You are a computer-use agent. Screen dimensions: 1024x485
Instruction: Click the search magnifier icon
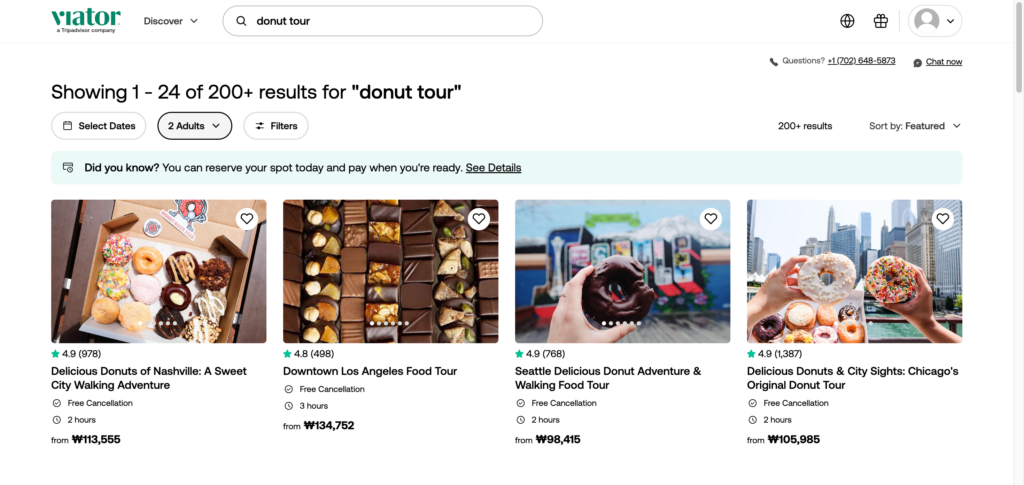[x=241, y=21]
